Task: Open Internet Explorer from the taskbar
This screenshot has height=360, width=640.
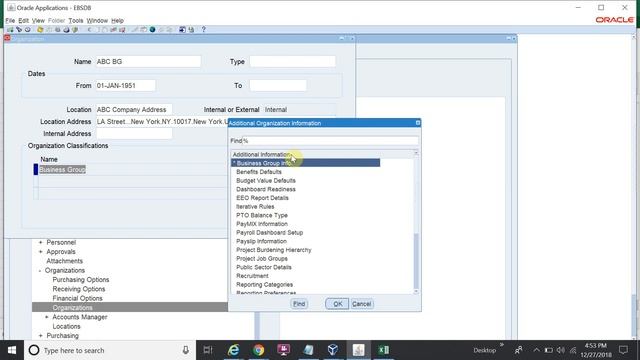Action: pyautogui.click(x=233, y=350)
